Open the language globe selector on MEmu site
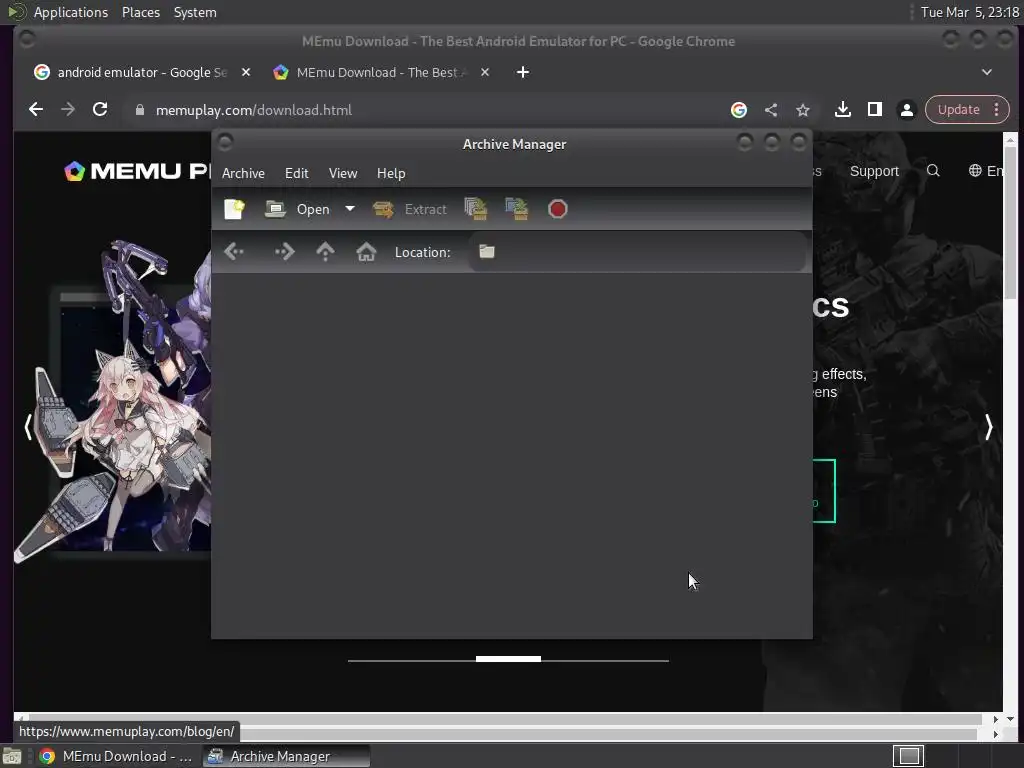The image size is (1024, 768). [985, 171]
